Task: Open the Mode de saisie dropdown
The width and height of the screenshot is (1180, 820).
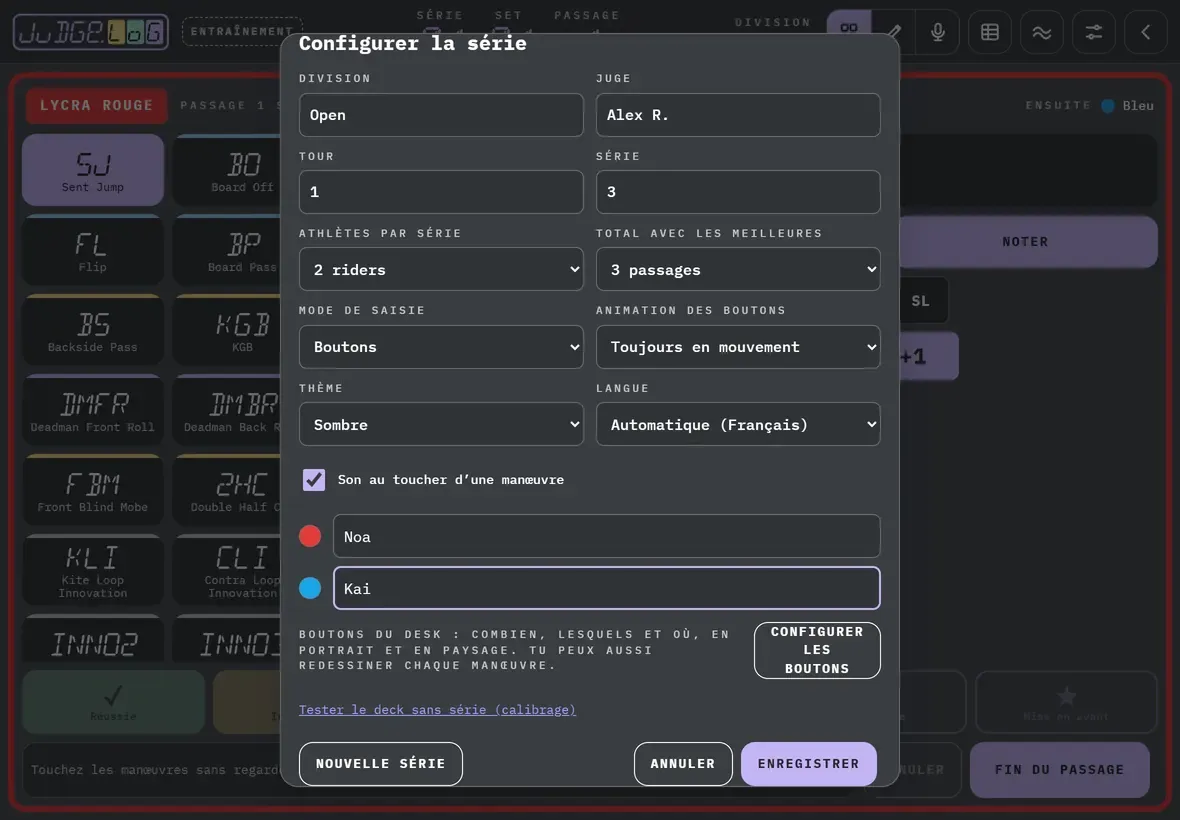Action: pos(441,347)
